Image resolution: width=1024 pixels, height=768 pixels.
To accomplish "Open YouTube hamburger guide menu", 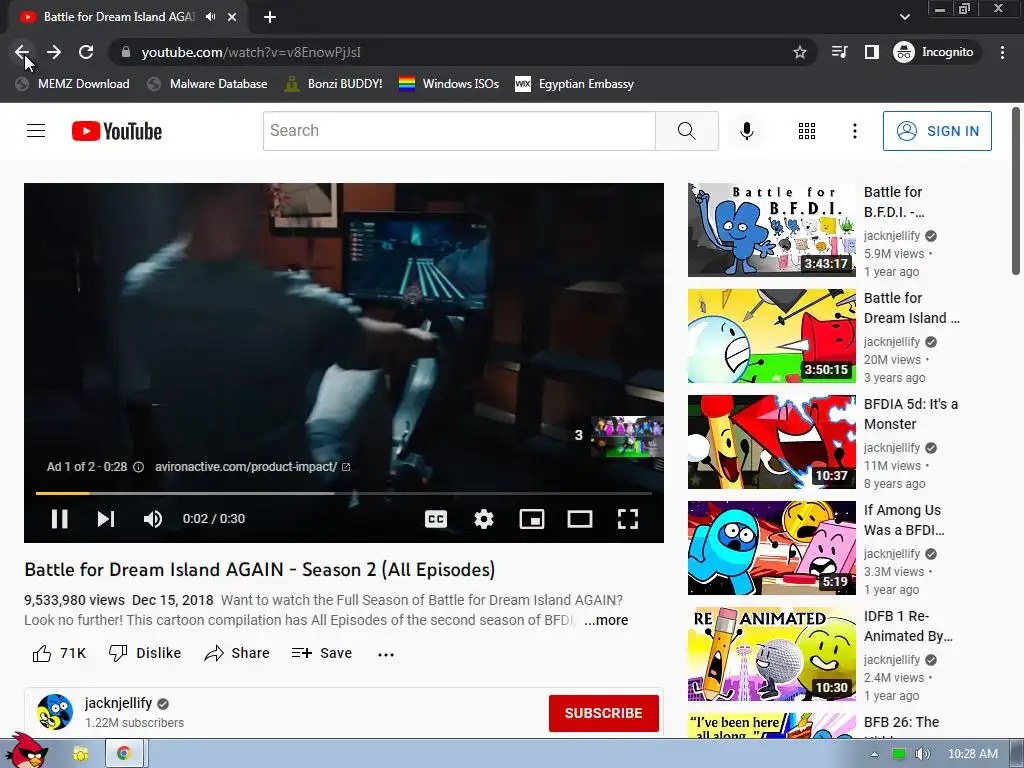I will (36, 131).
